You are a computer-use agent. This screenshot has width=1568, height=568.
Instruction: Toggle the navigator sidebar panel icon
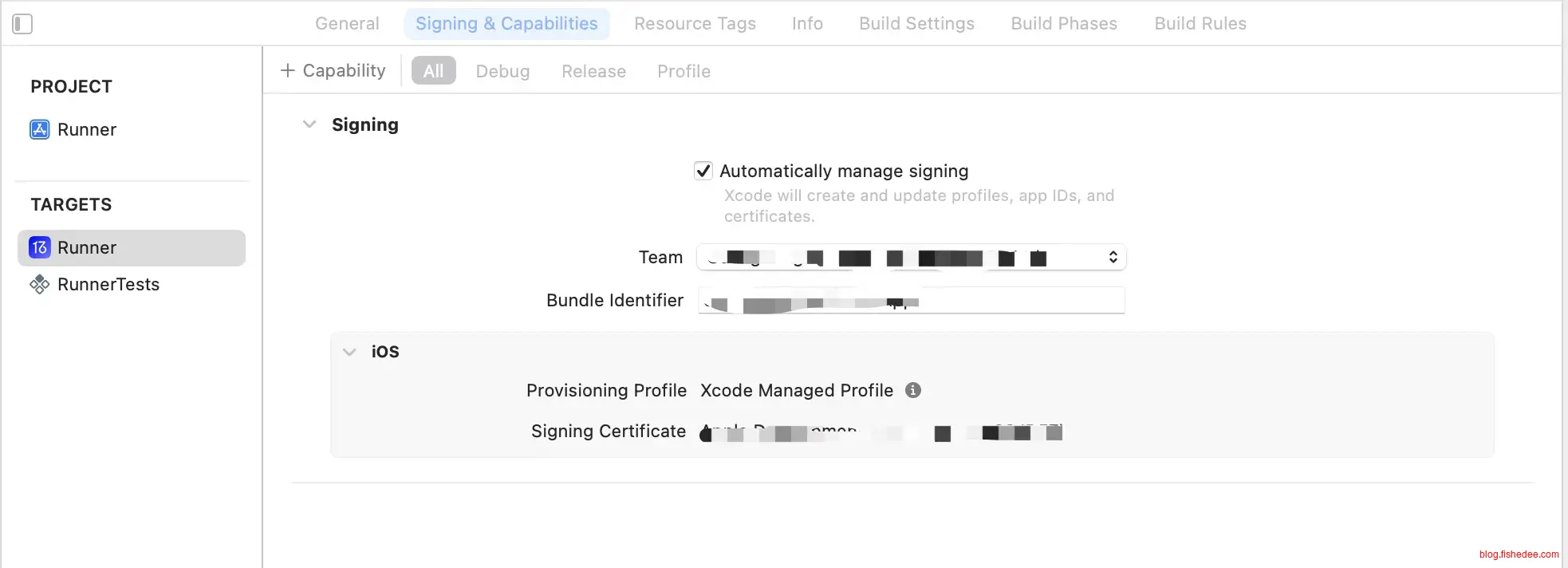click(22, 24)
